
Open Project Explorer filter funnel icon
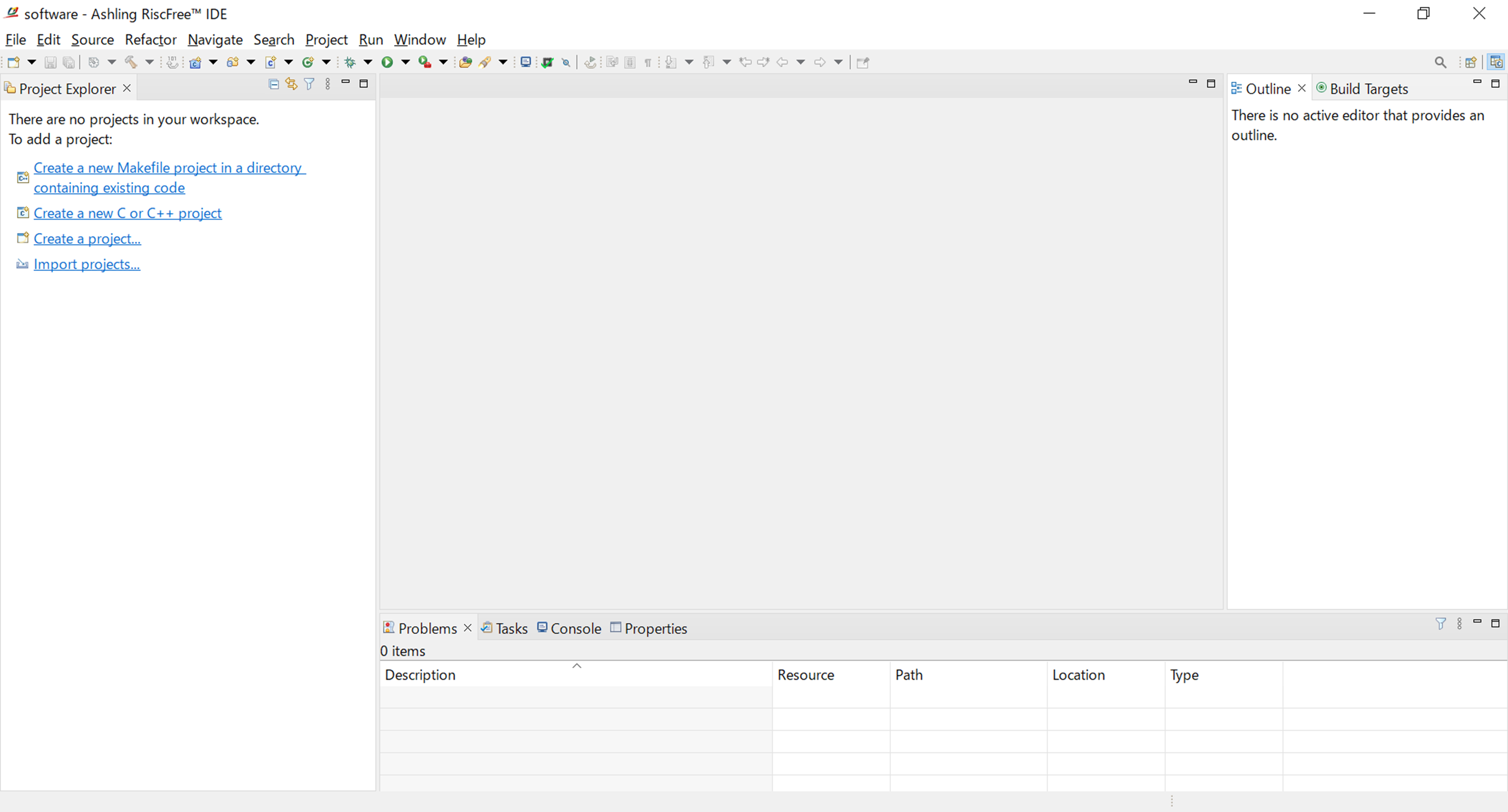click(x=309, y=84)
